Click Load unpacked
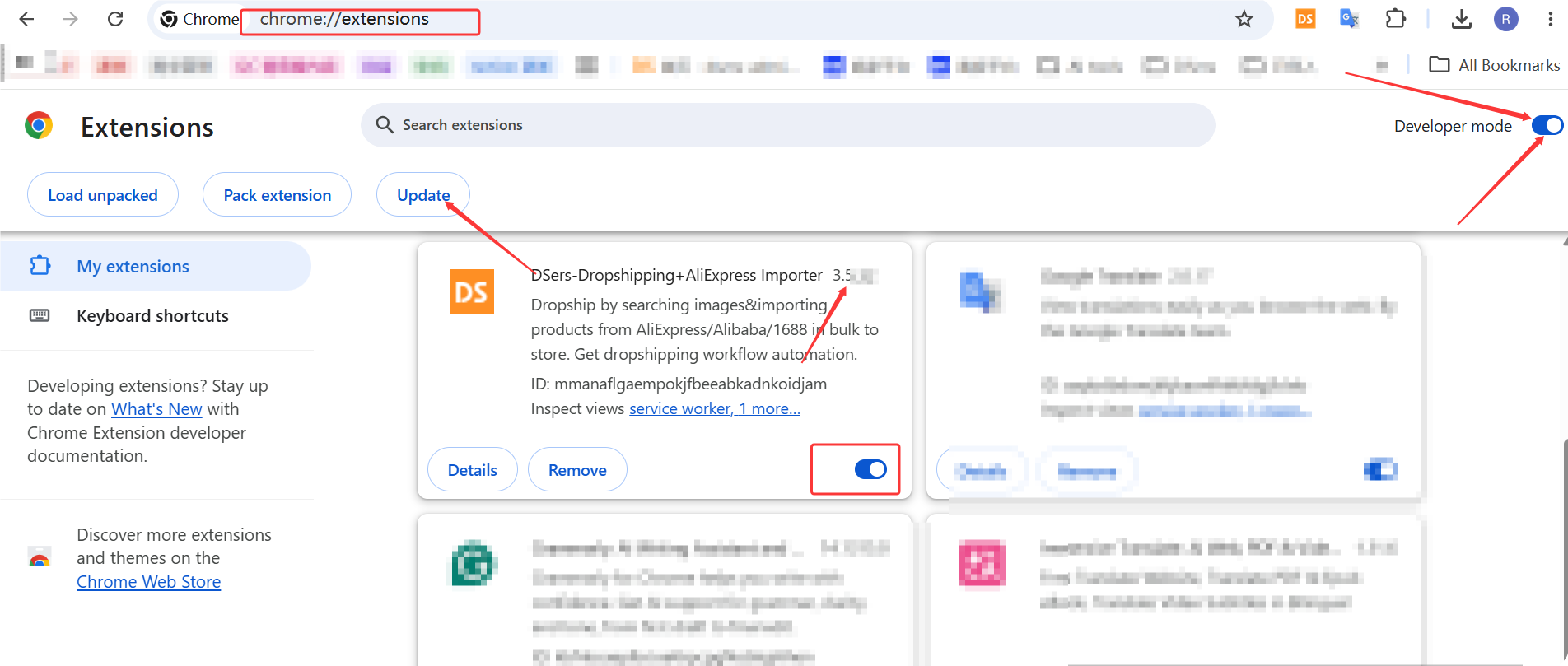This screenshot has width=1568, height=666. (x=103, y=195)
